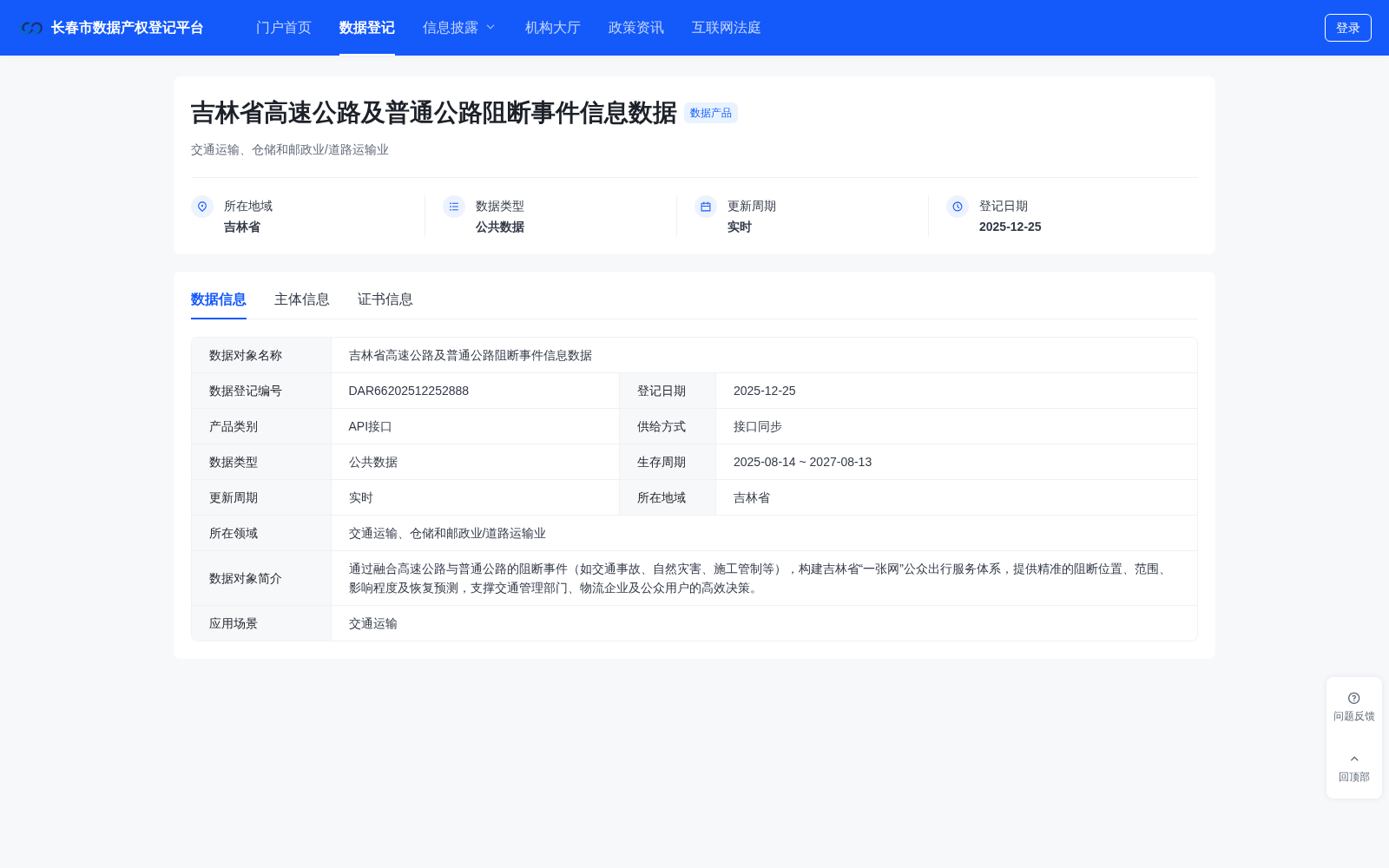1389x868 pixels.
Task: Open 互联网法庭 navigation item
Action: [x=727, y=28]
